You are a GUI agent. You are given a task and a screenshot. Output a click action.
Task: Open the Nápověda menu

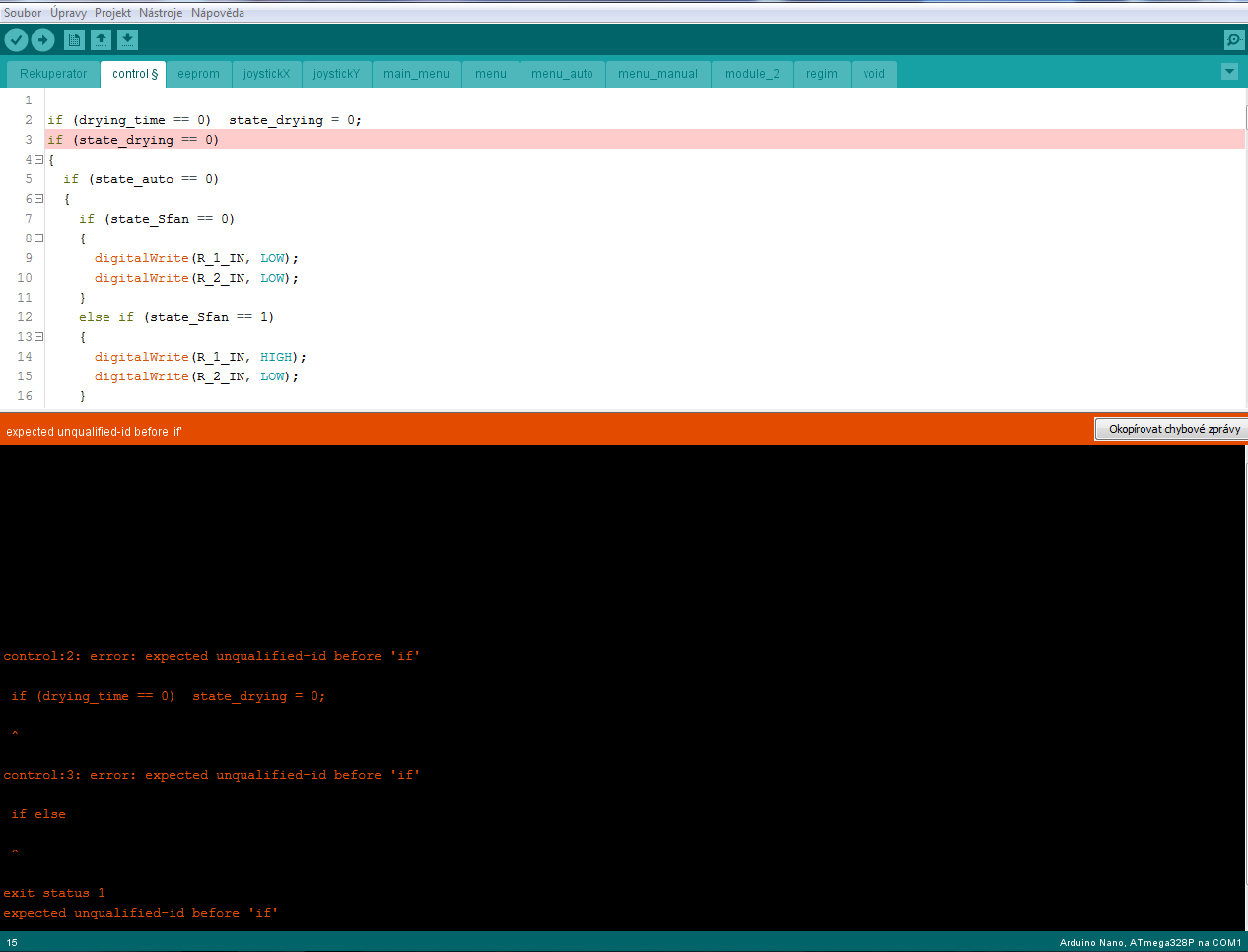point(218,13)
